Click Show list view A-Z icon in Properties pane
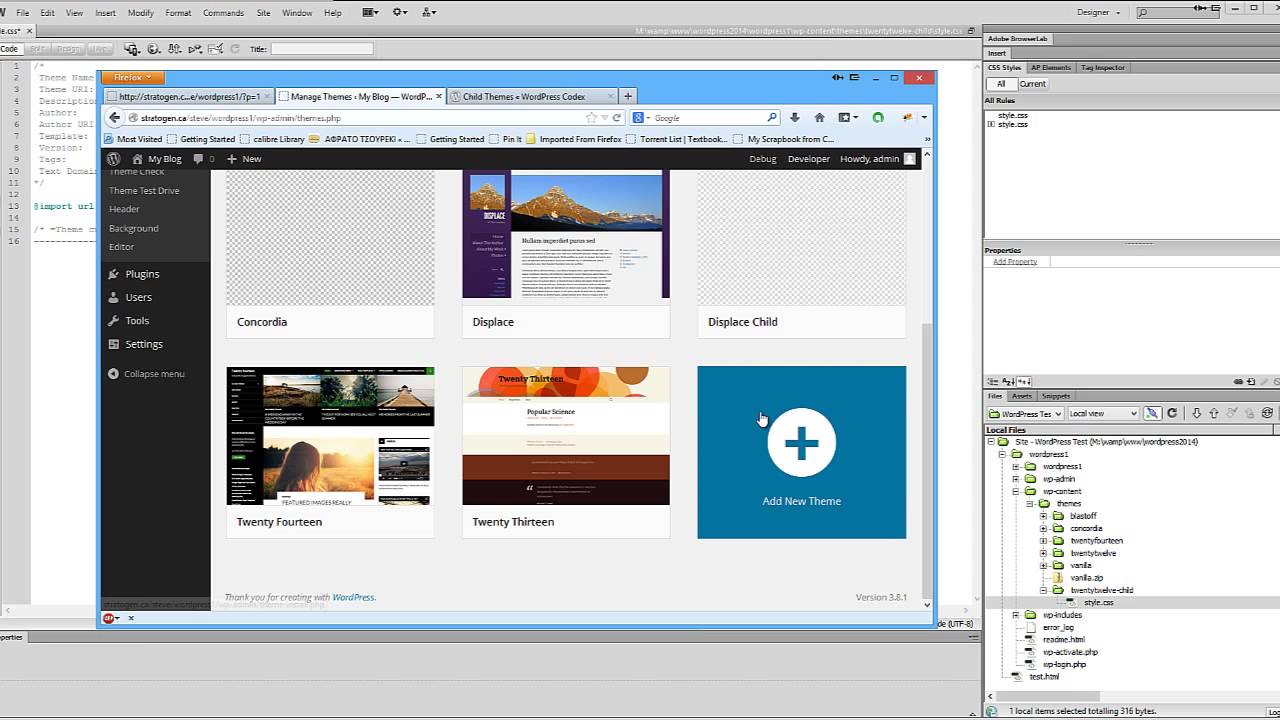The height and width of the screenshot is (720, 1280). (x=1009, y=381)
